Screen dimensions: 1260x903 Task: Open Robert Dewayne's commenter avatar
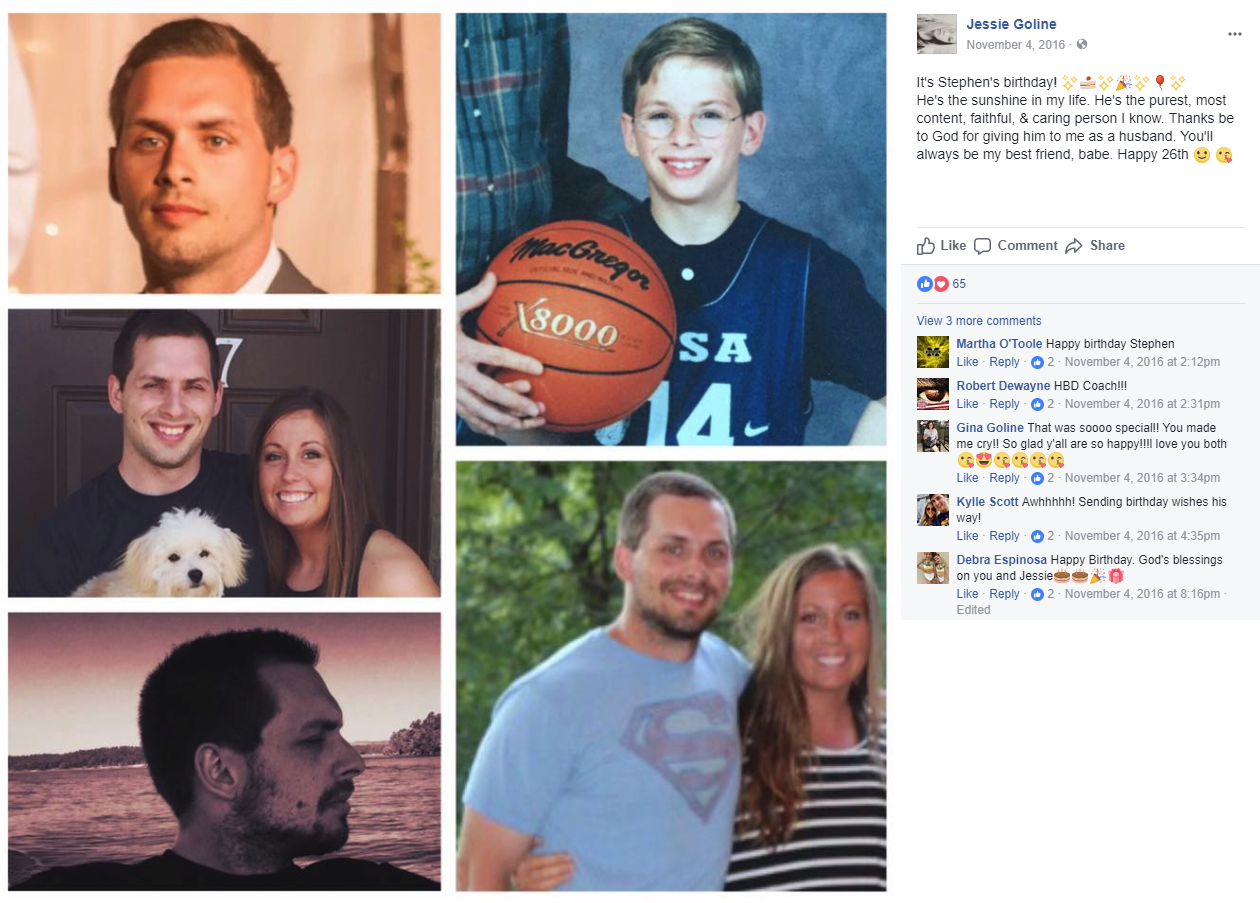(933, 394)
